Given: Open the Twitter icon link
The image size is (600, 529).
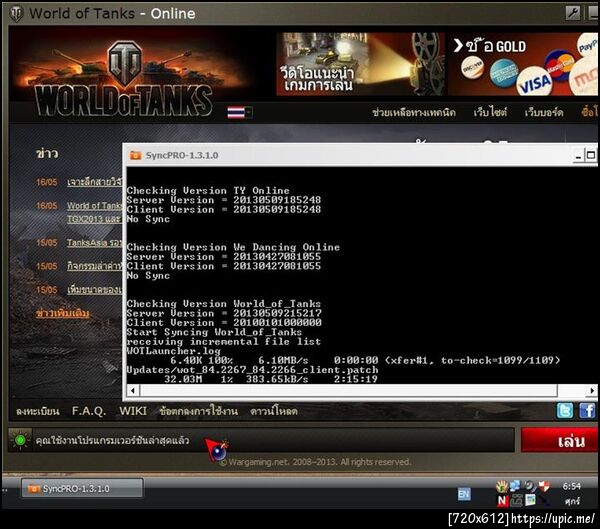Looking at the screenshot, I should coord(565,411).
